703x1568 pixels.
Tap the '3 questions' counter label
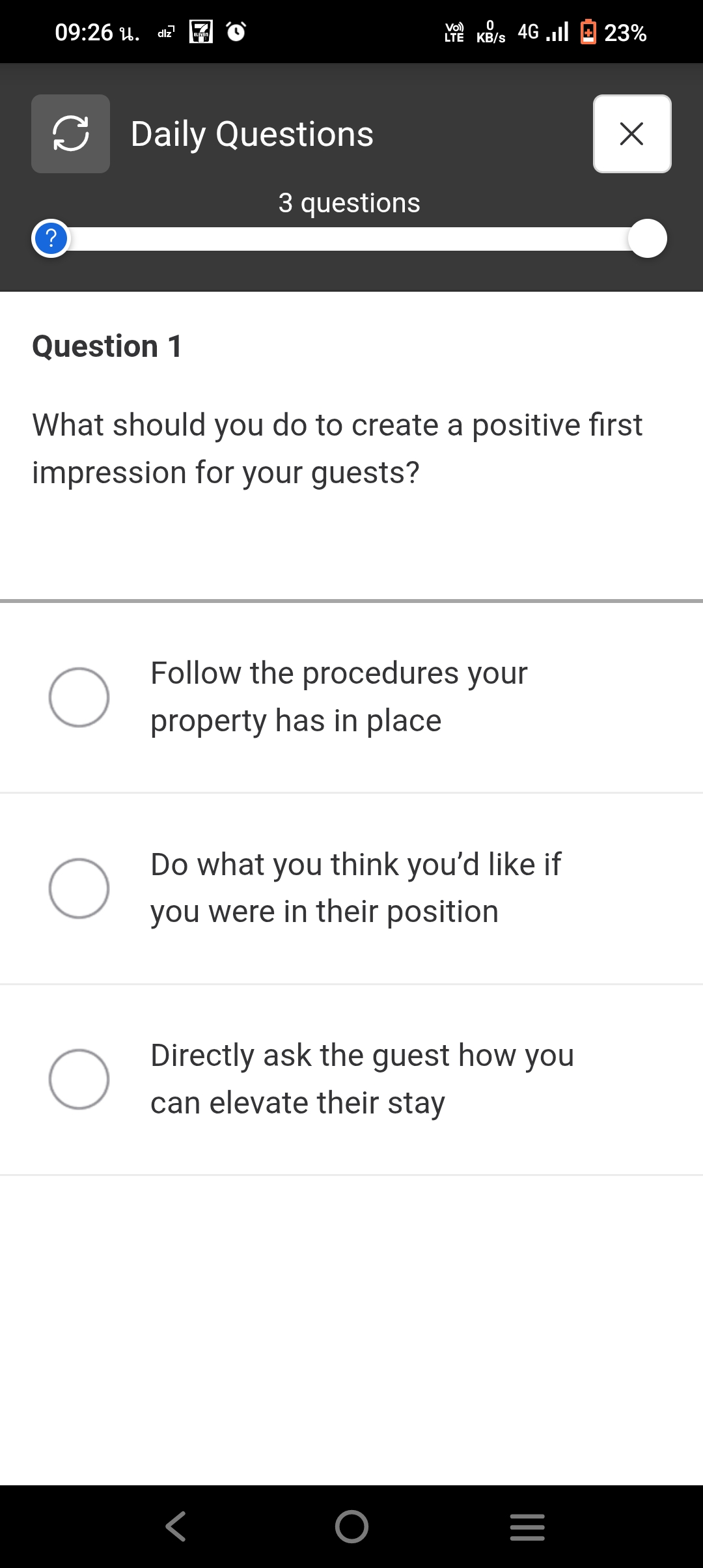pyautogui.click(x=350, y=203)
